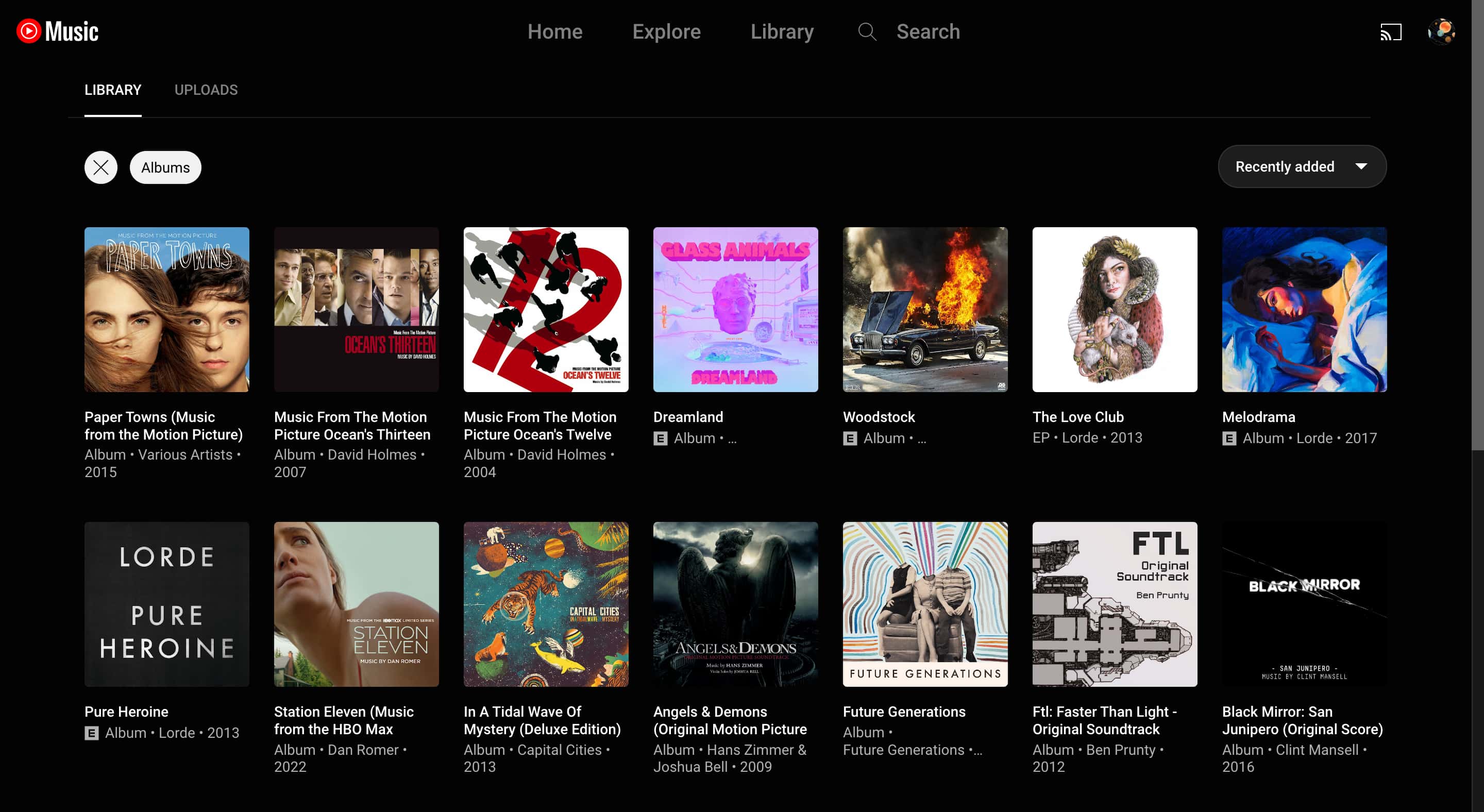Expand sorting options for the library
1484x812 pixels.
pos(1302,166)
